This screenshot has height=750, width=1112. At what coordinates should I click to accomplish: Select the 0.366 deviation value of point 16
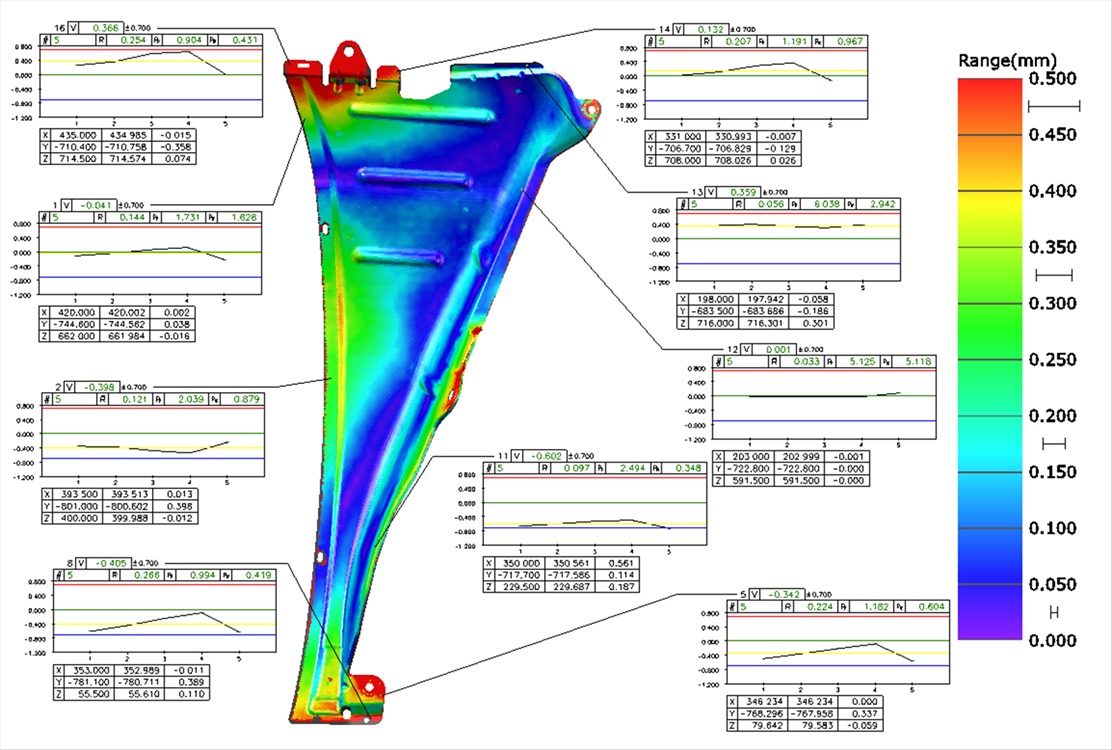point(100,29)
